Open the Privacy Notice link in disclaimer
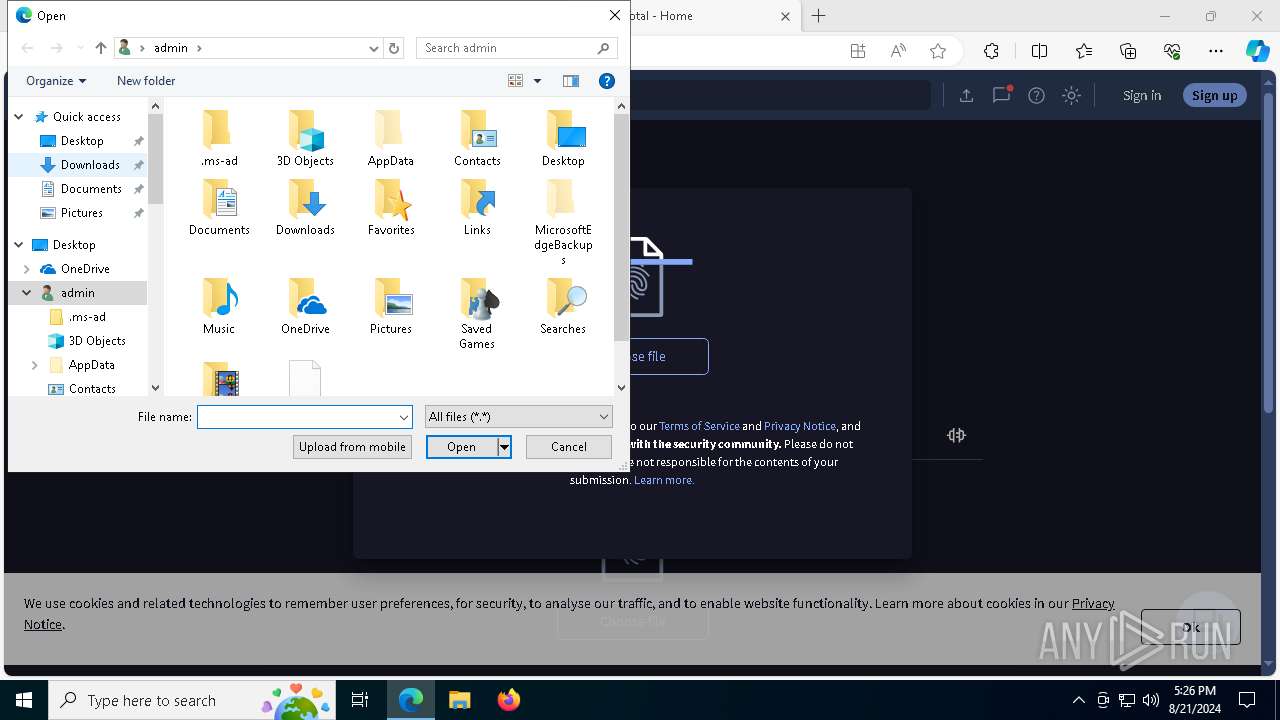This screenshot has width=1280, height=720. point(800,426)
